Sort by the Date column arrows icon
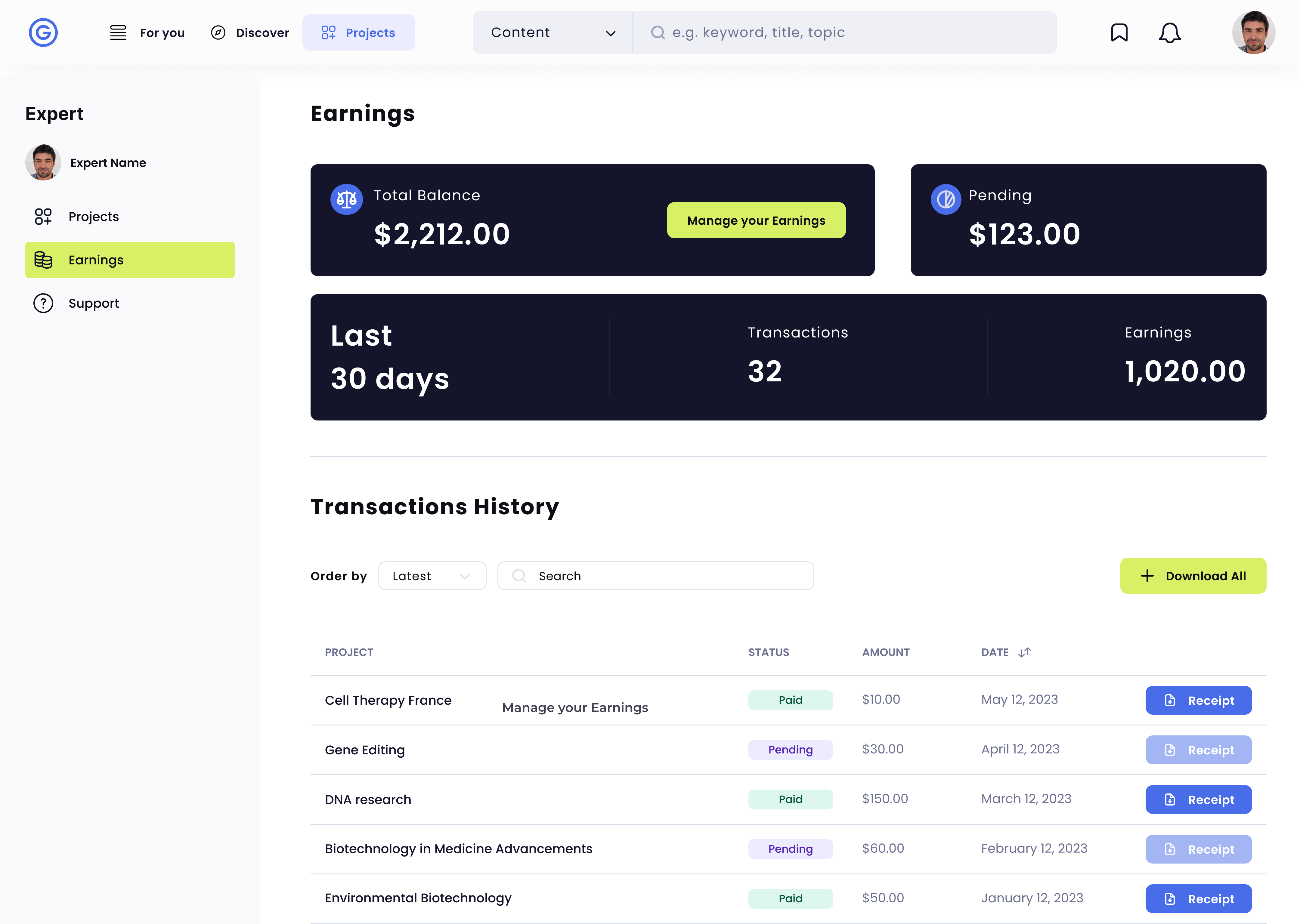The height and width of the screenshot is (924, 1300). [1025, 652]
